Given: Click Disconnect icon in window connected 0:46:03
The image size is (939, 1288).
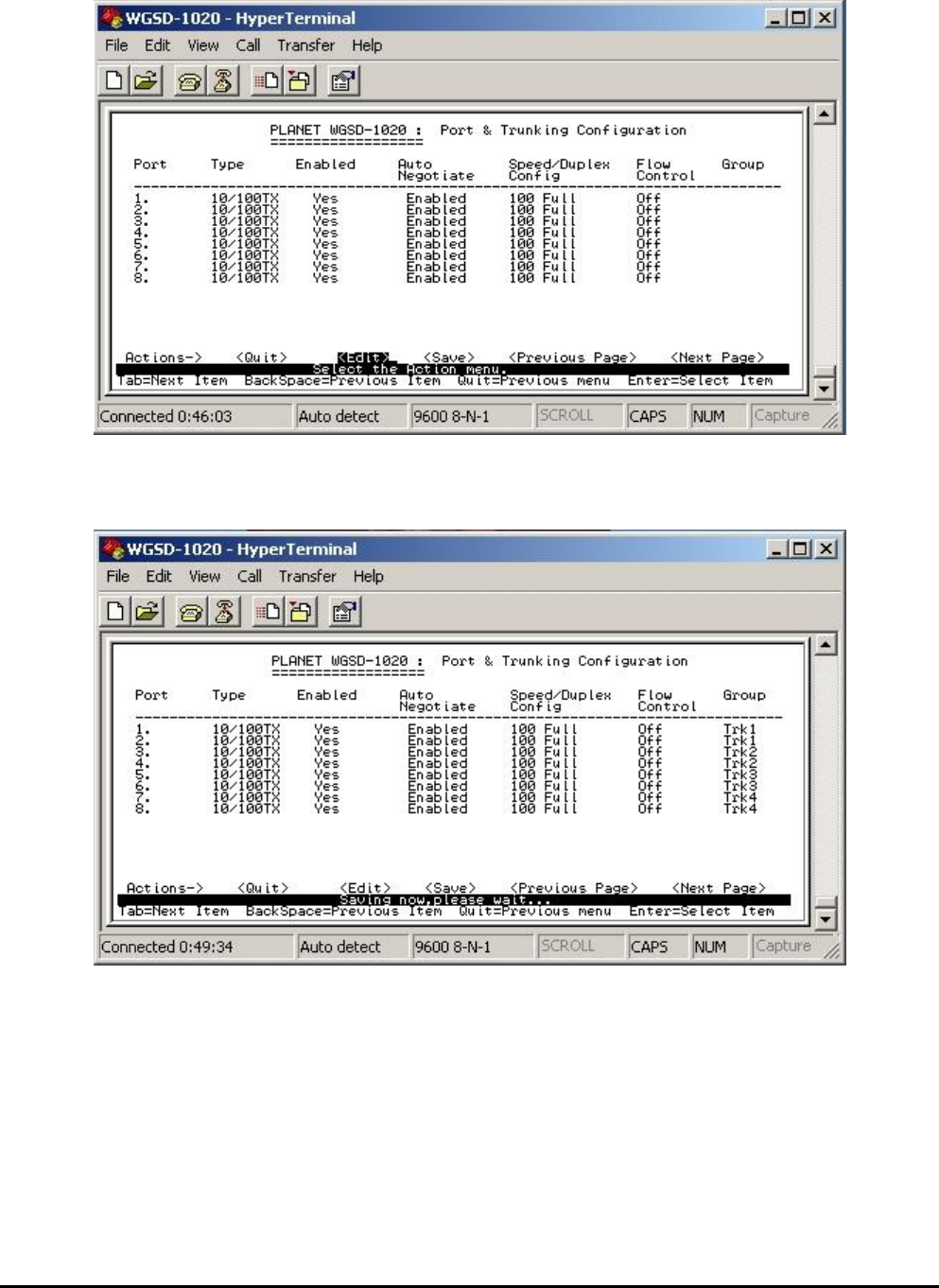Looking at the screenshot, I should 223,81.
